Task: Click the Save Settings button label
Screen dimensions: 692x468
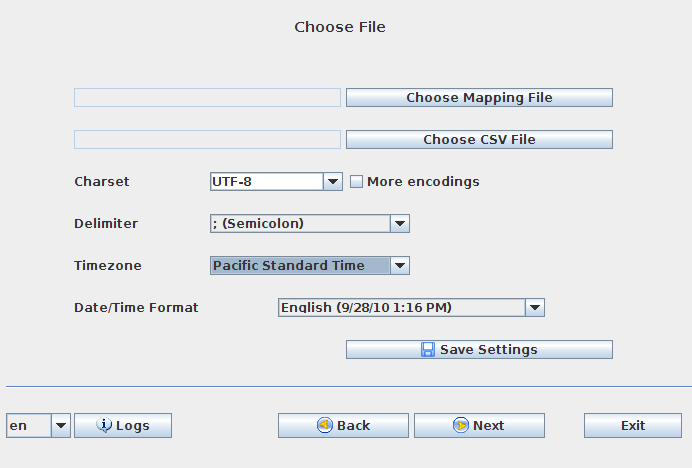Action: point(489,350)
